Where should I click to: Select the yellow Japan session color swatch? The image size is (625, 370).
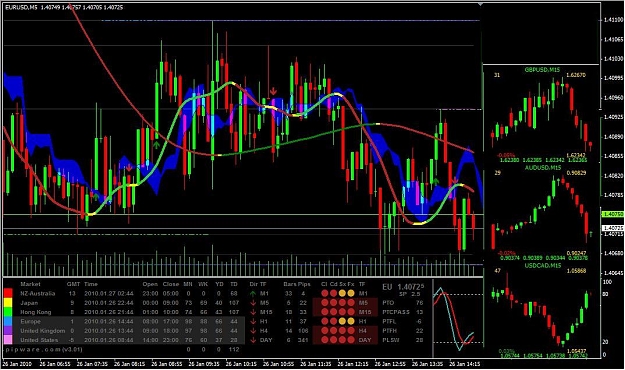click(x=8, y=303)
